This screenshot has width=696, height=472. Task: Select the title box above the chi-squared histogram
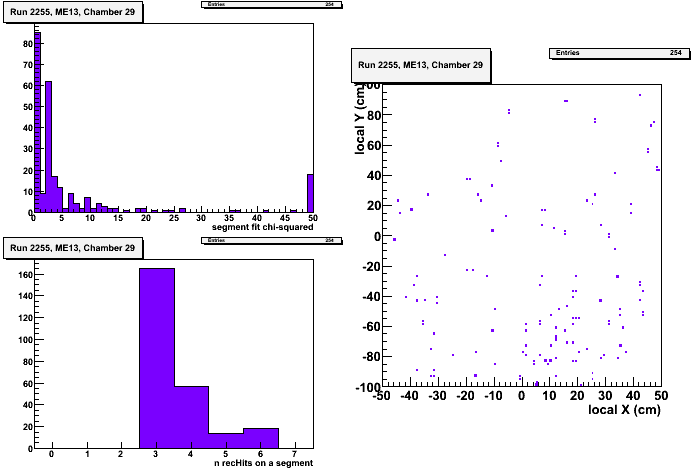[73, 12]
